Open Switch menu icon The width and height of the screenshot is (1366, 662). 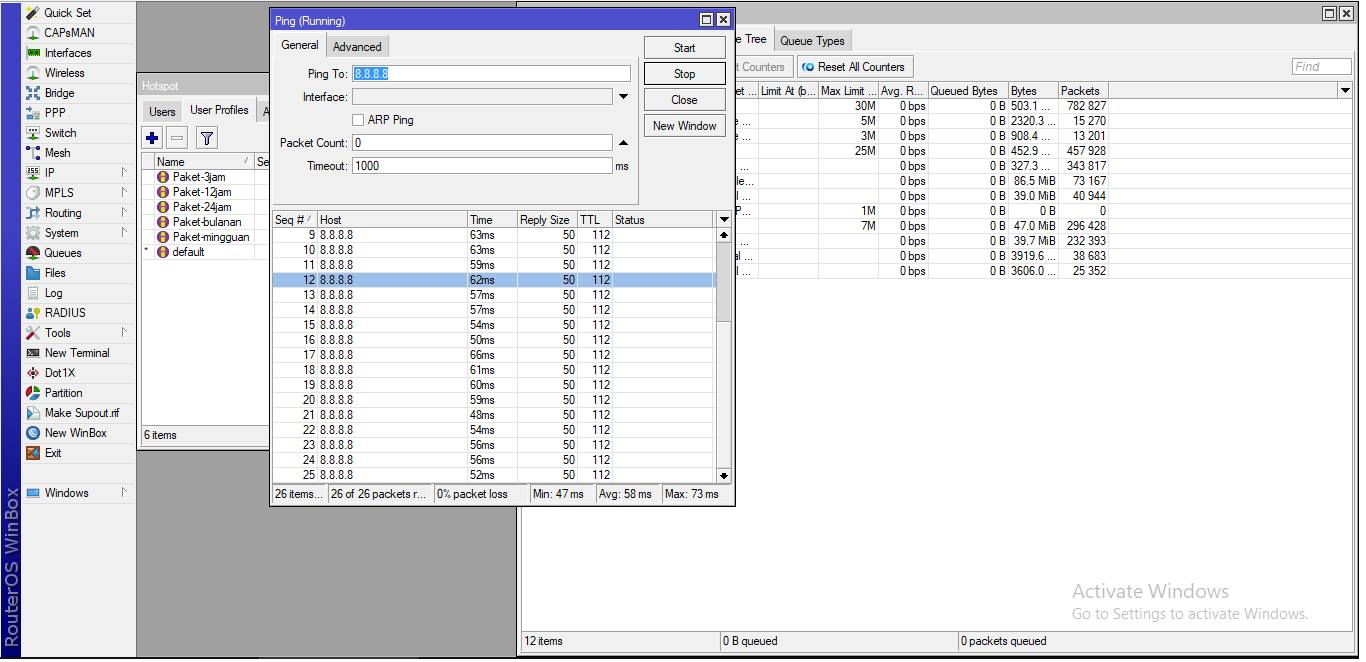[34, 133]
